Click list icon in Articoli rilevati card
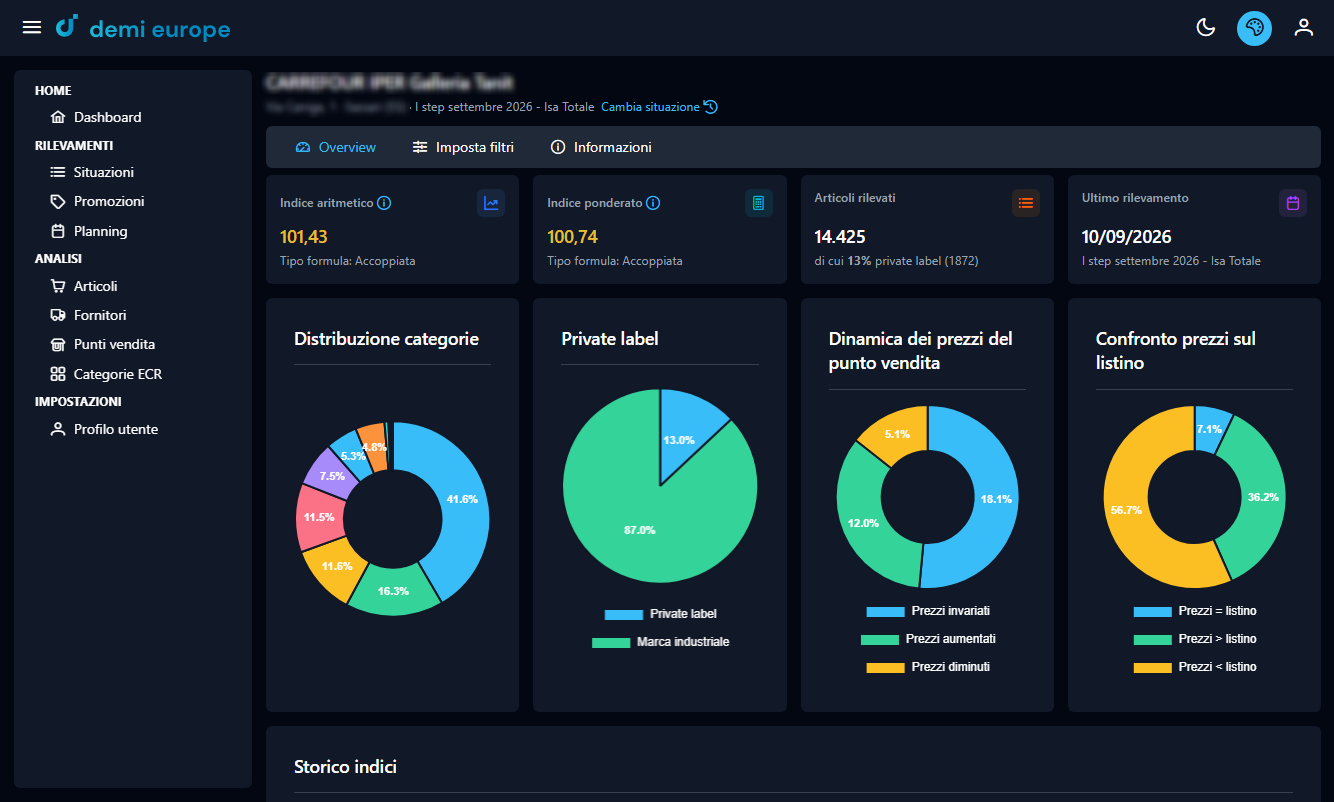1334x802 pixels. [x=1026, y=203]
